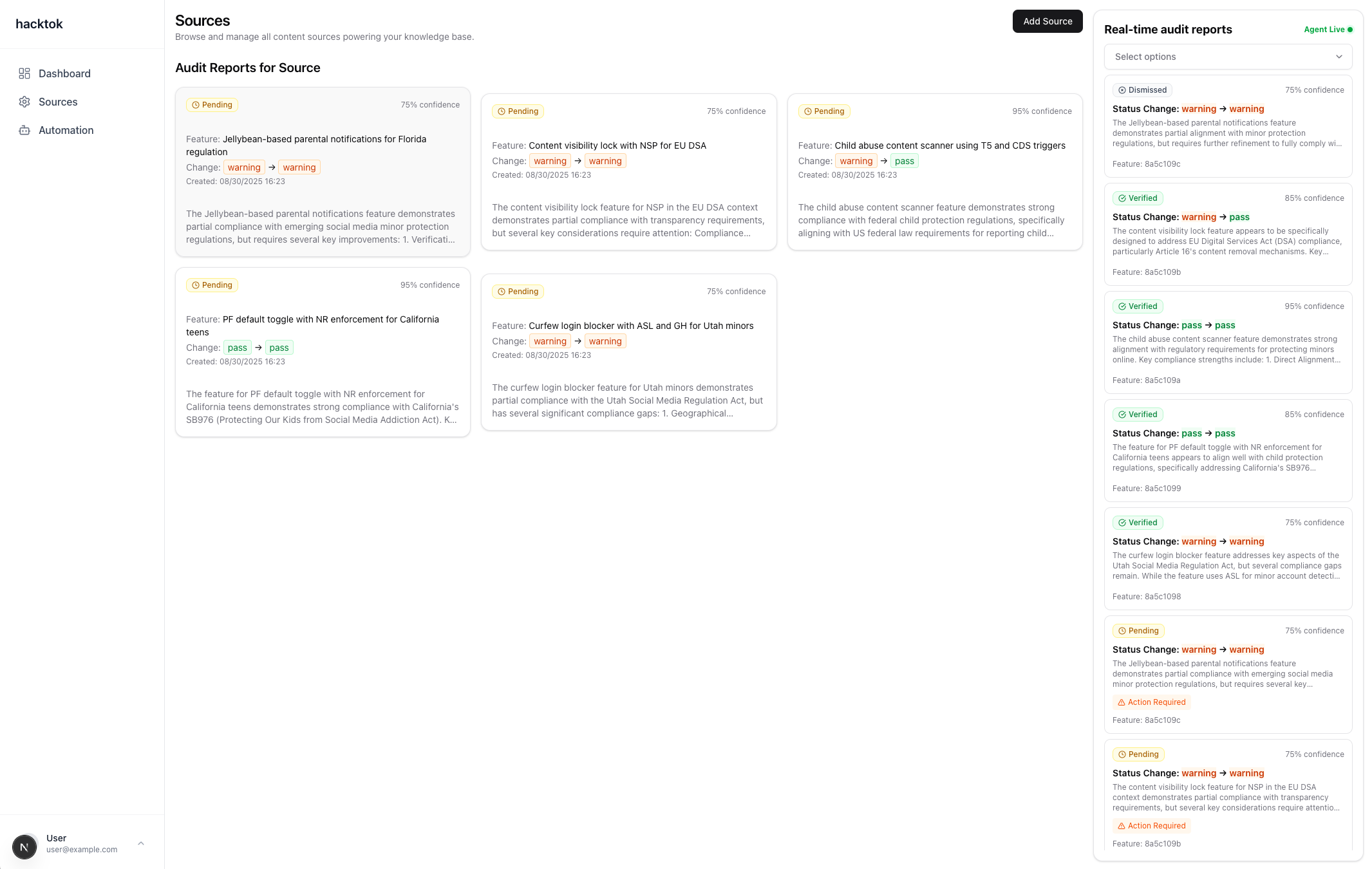Click the first Verified checkmark badge
Viewport: 1372px width, 869px height.
(1138, 198)
